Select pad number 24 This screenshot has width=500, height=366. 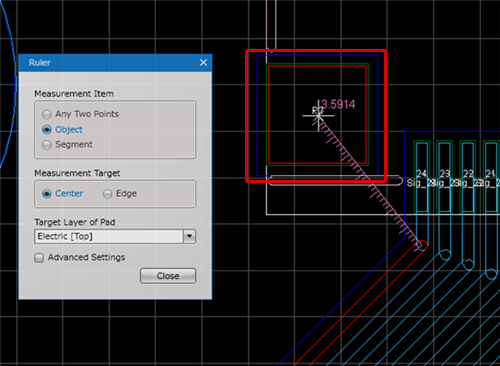pos(421,177)
